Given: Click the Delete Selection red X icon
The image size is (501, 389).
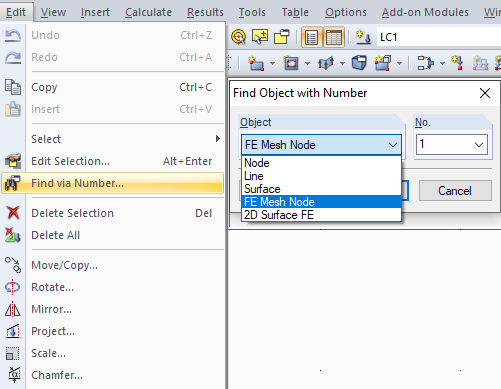Looking at the screenshot, I should (x=13, y=213).
